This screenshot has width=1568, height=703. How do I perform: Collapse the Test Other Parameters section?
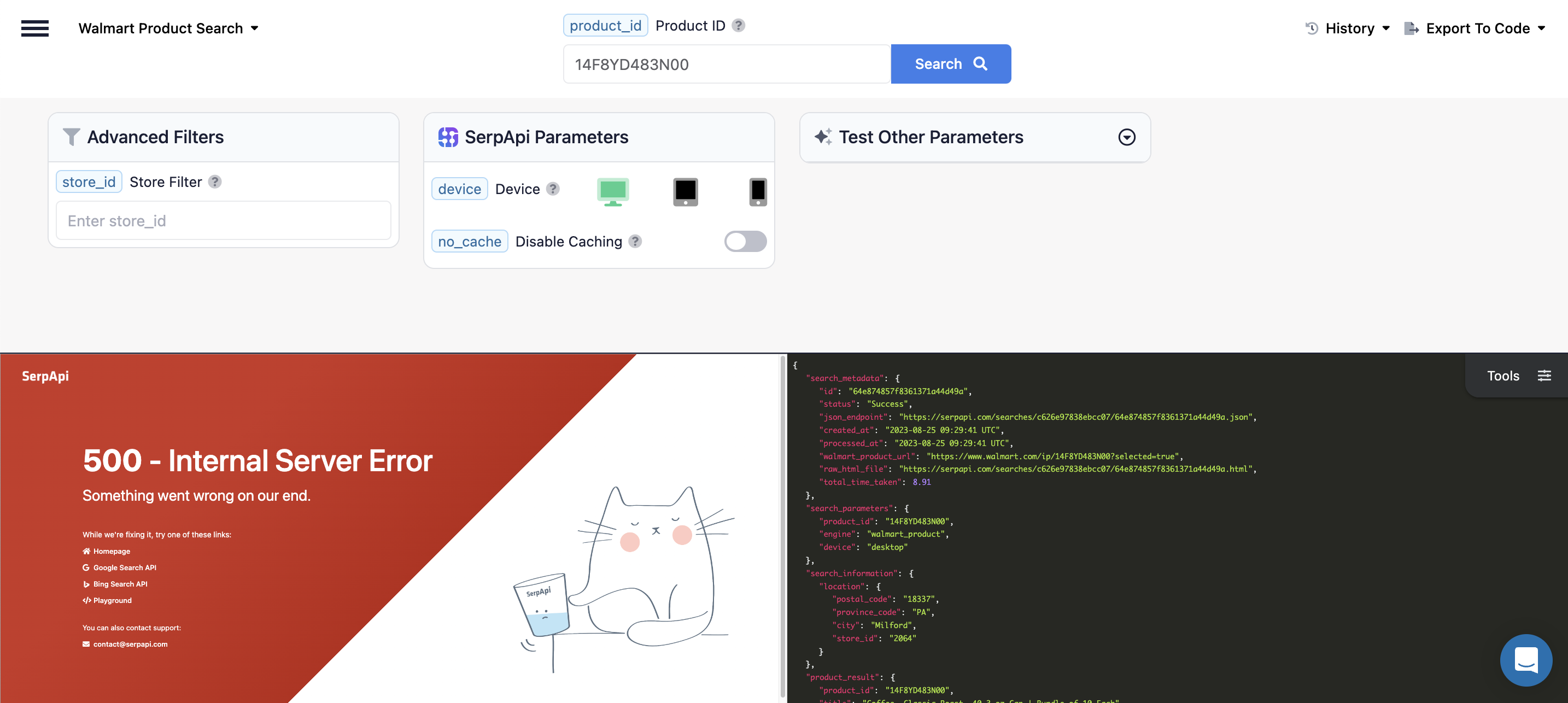pos(1126,137)
